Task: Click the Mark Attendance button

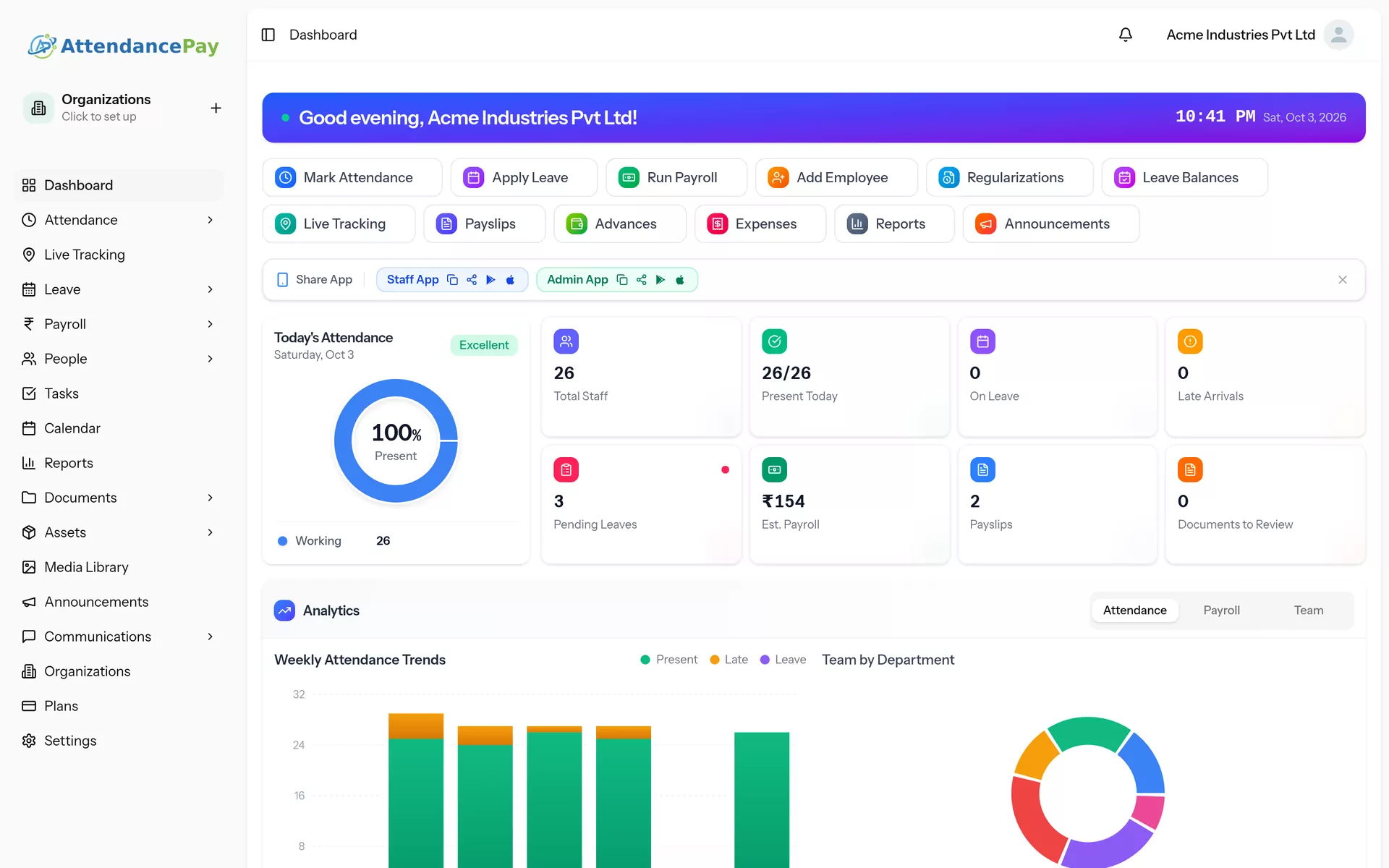Action: point(352,177)
